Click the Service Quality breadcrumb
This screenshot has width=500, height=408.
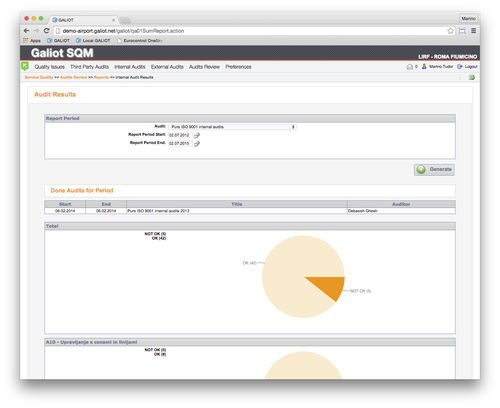click(39, 77)
